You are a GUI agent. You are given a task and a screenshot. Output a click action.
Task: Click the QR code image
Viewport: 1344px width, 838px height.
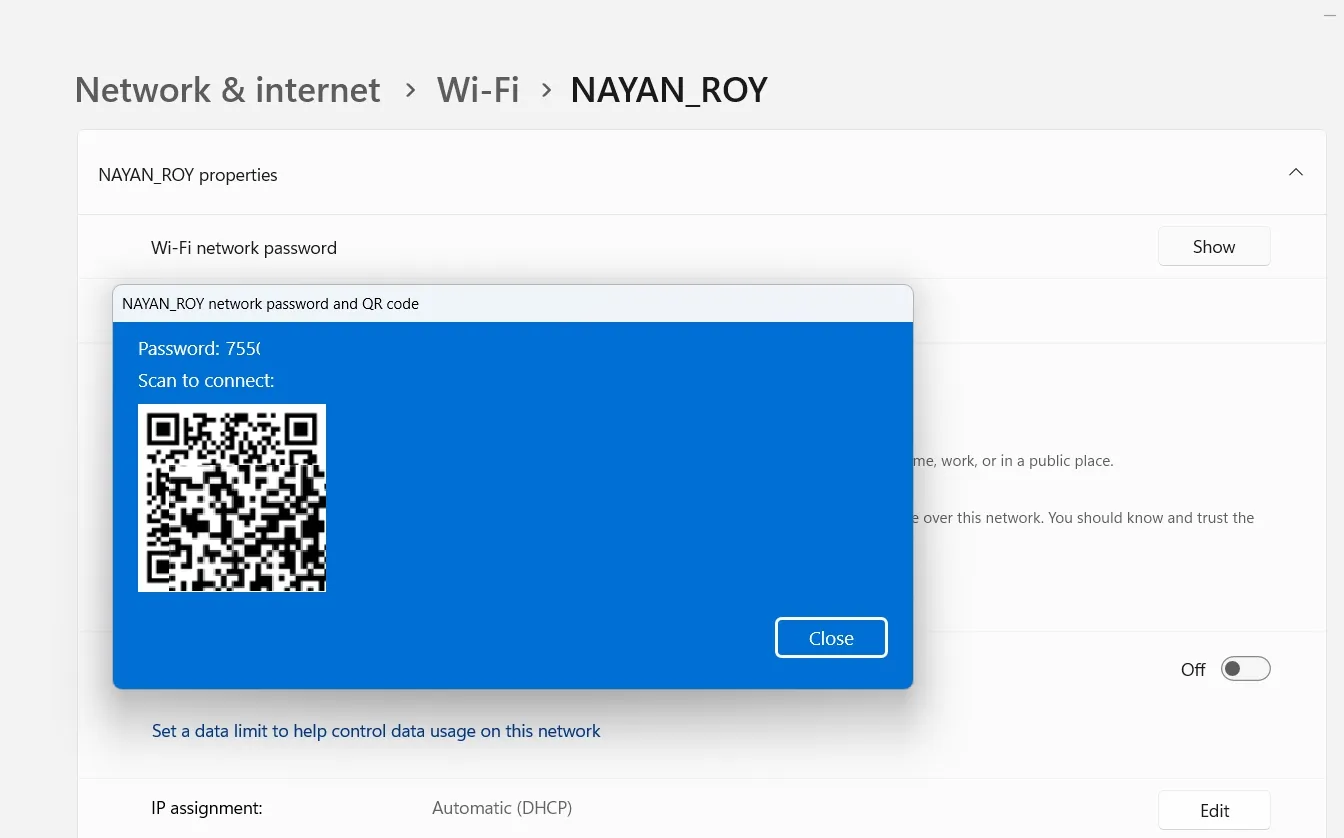pos(232,498)
